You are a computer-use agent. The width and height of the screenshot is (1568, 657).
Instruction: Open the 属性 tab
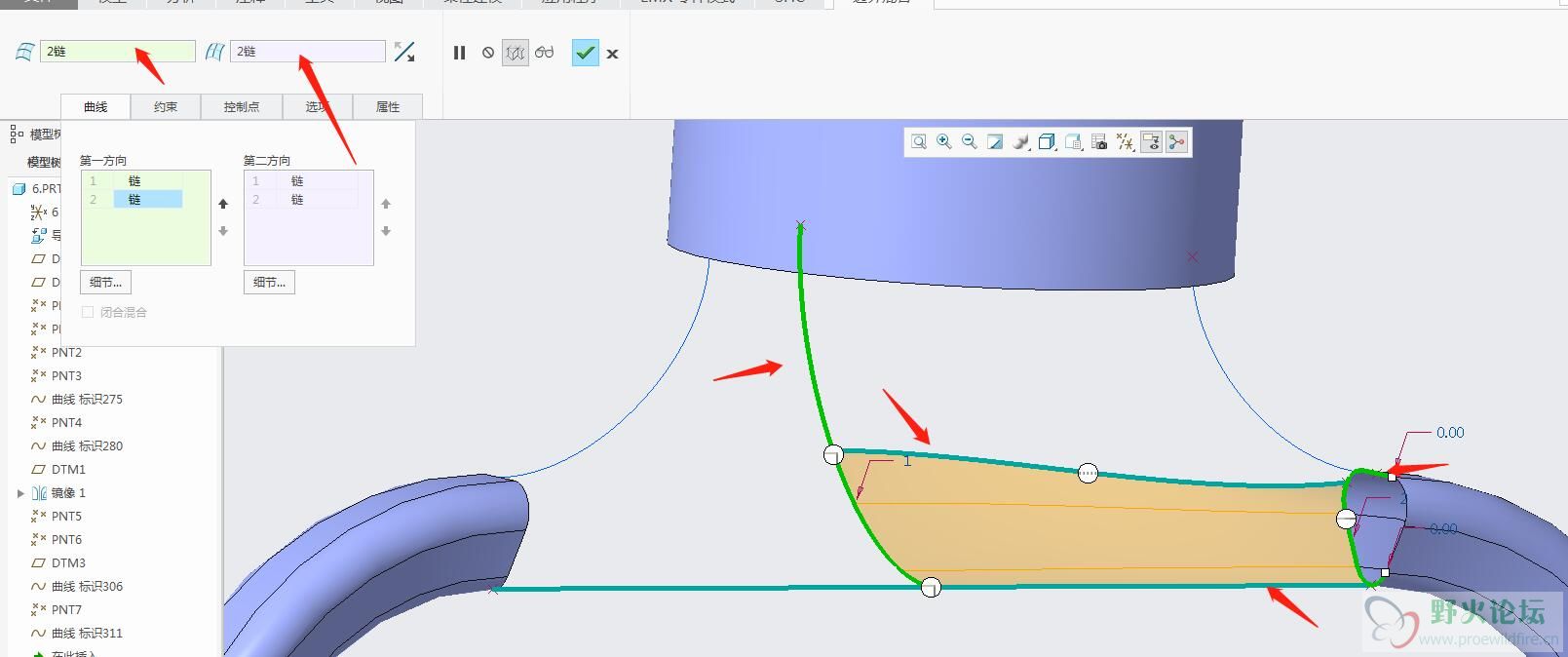pos(388,106)
